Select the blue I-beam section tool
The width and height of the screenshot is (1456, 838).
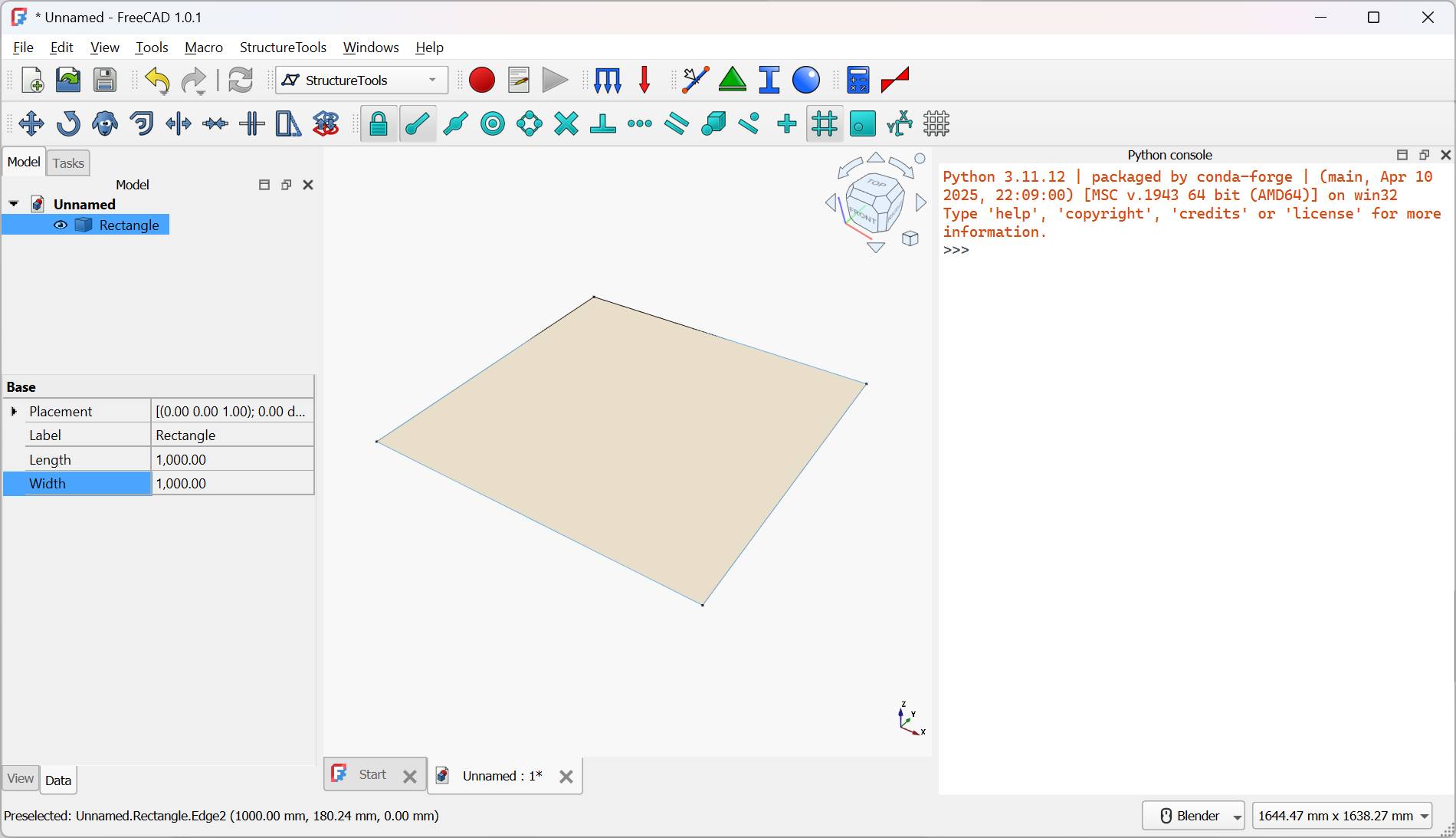tap(769, 81)
